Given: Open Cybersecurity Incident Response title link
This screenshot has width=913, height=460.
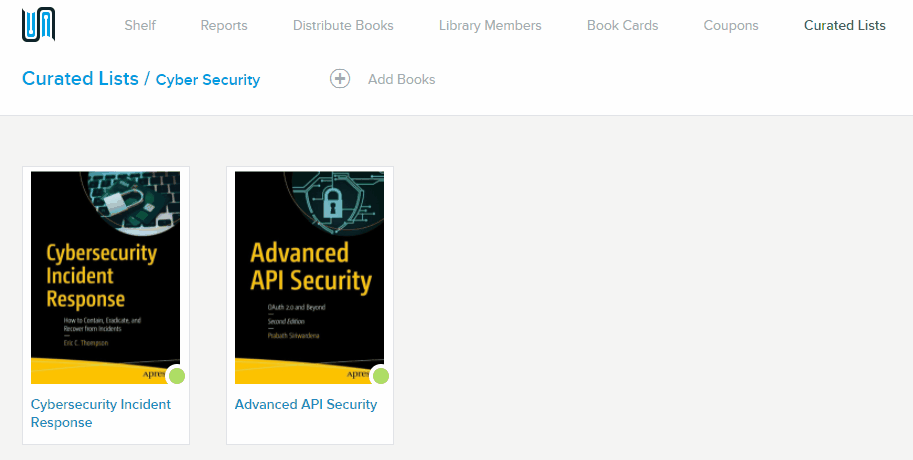Looking at the screenshot, I should [101, 413].
